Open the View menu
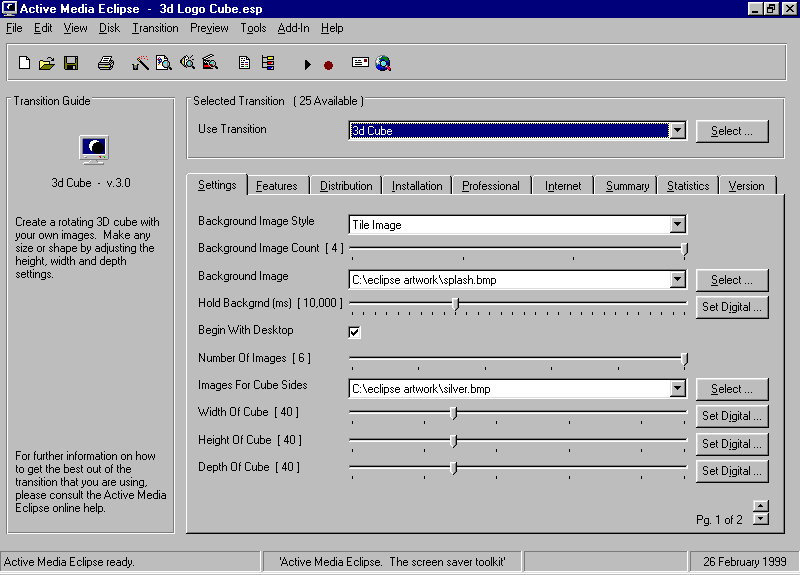The height and width of the screenshot is (575, 800). pos(76,28)
